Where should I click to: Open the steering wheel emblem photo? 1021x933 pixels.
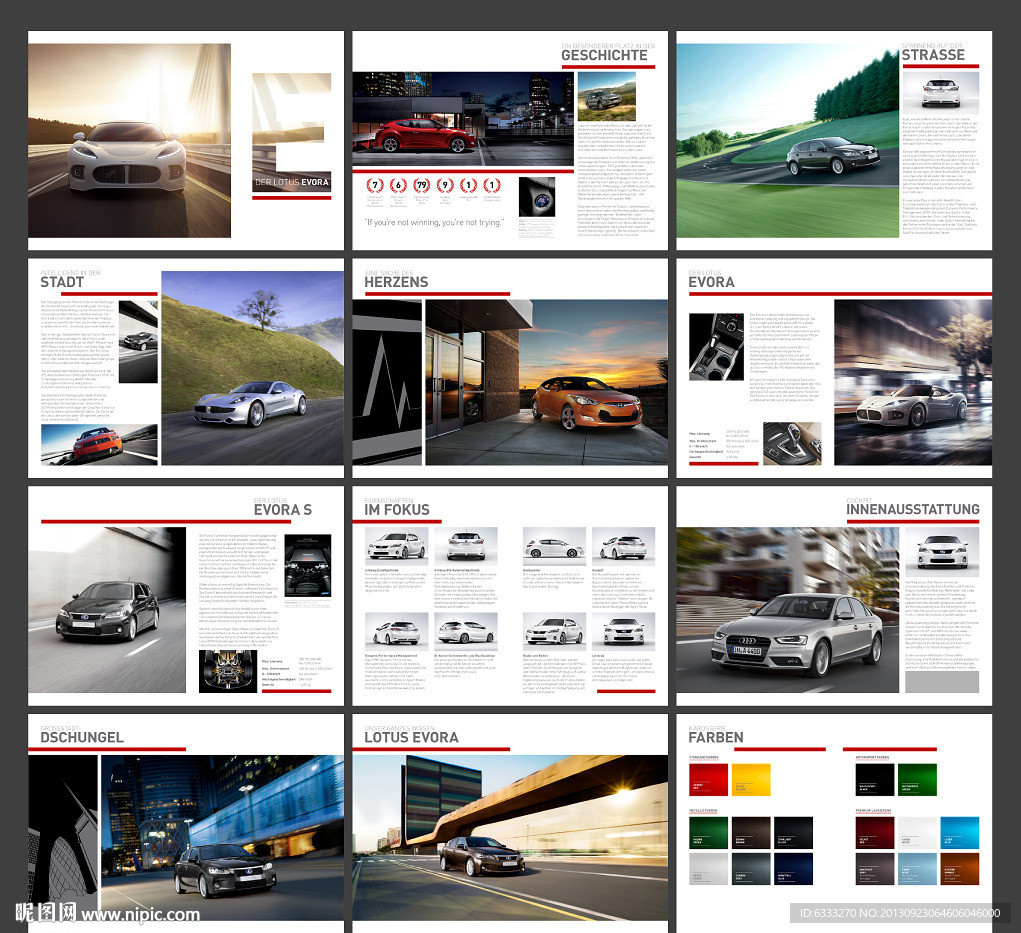(537, 197)
